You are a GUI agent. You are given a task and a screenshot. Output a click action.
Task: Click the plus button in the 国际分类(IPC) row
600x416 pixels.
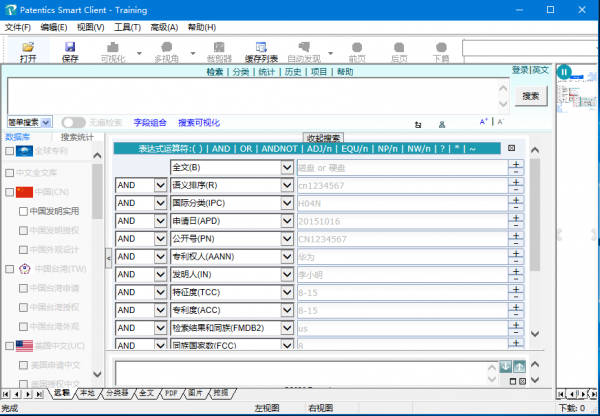click(516, 200)
